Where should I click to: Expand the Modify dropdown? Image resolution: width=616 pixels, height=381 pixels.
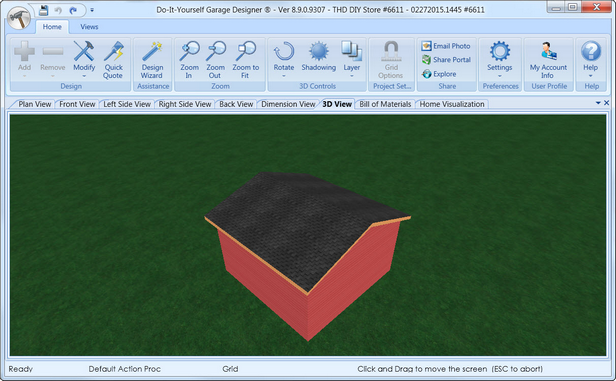tap(84, 75)
